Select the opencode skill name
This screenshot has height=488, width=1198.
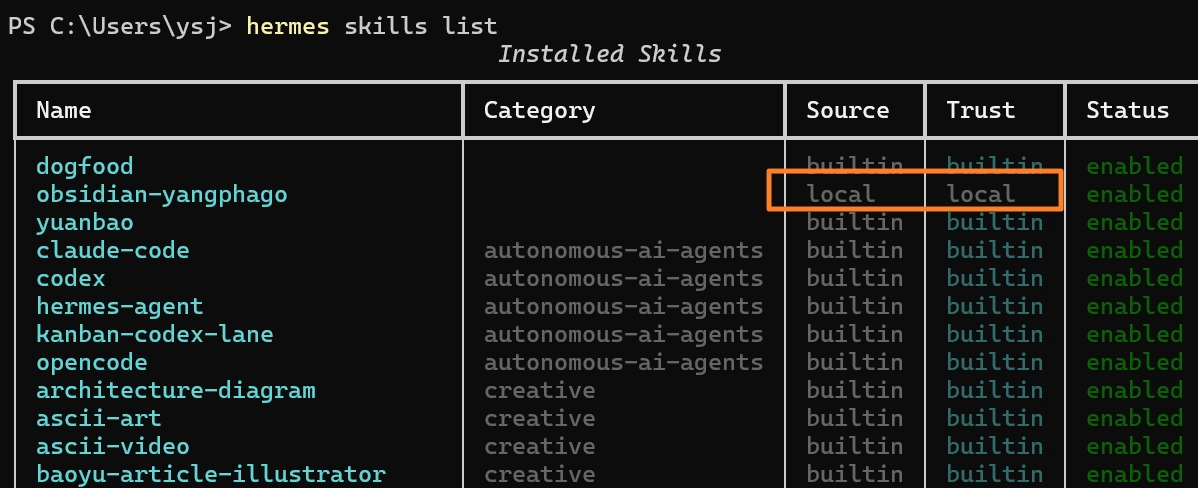coord(92,363)
